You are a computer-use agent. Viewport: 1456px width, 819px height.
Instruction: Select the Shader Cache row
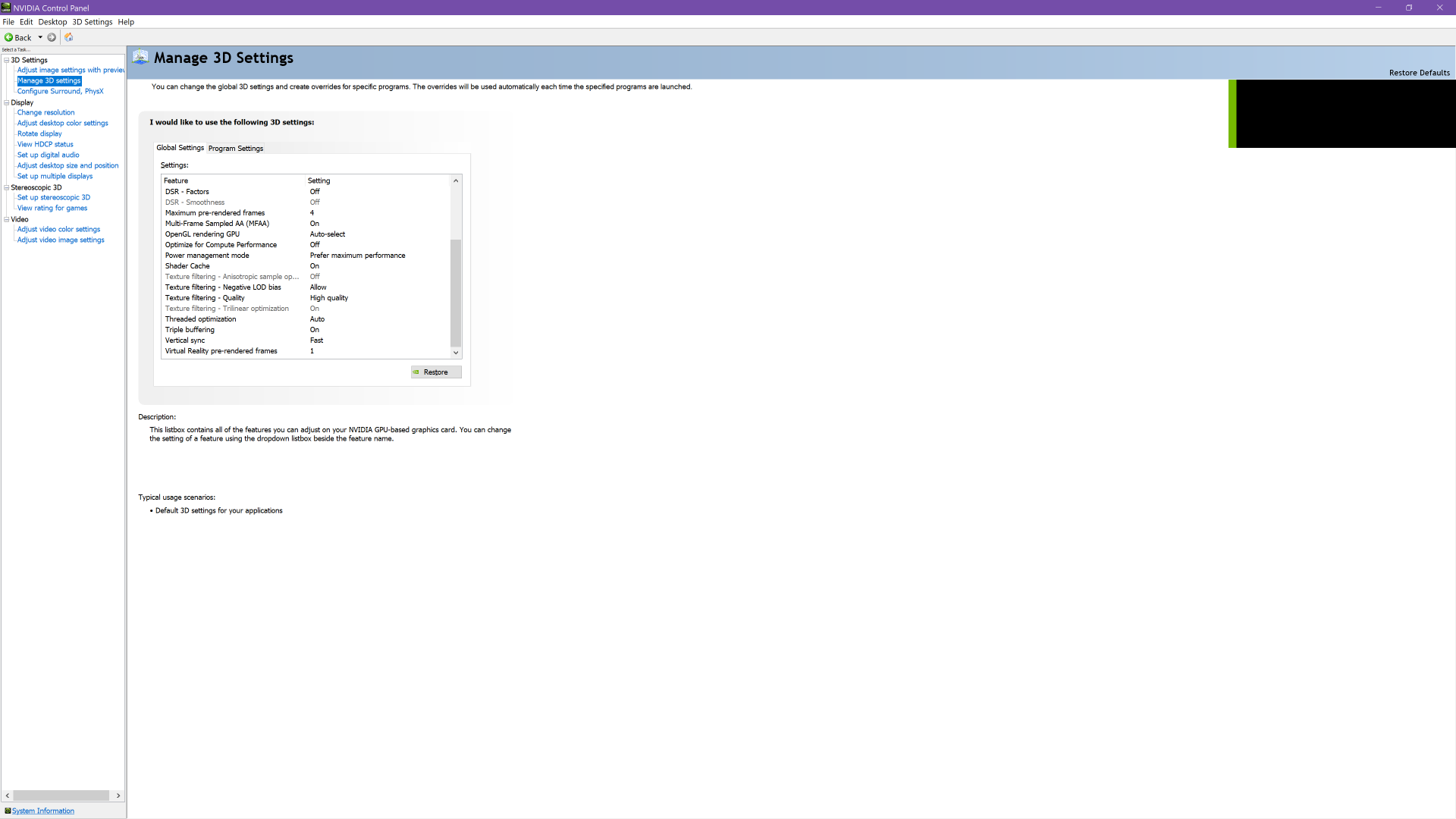click(306, 266)
